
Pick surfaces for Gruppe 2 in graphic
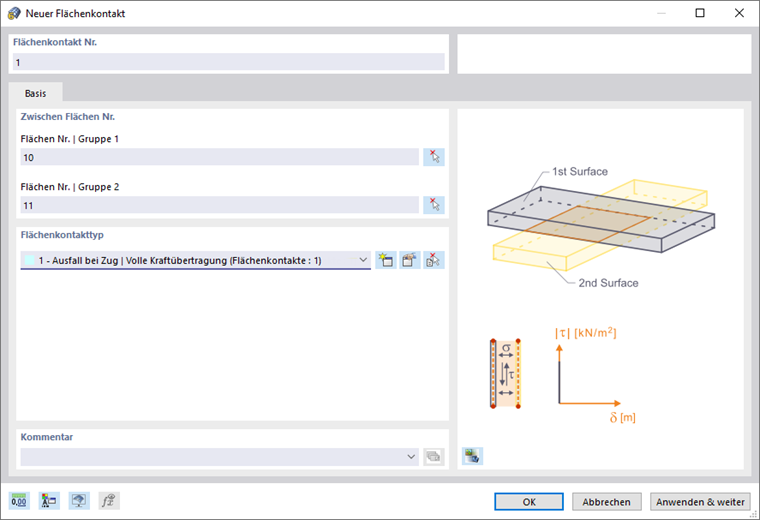click(x=434, y=205)
